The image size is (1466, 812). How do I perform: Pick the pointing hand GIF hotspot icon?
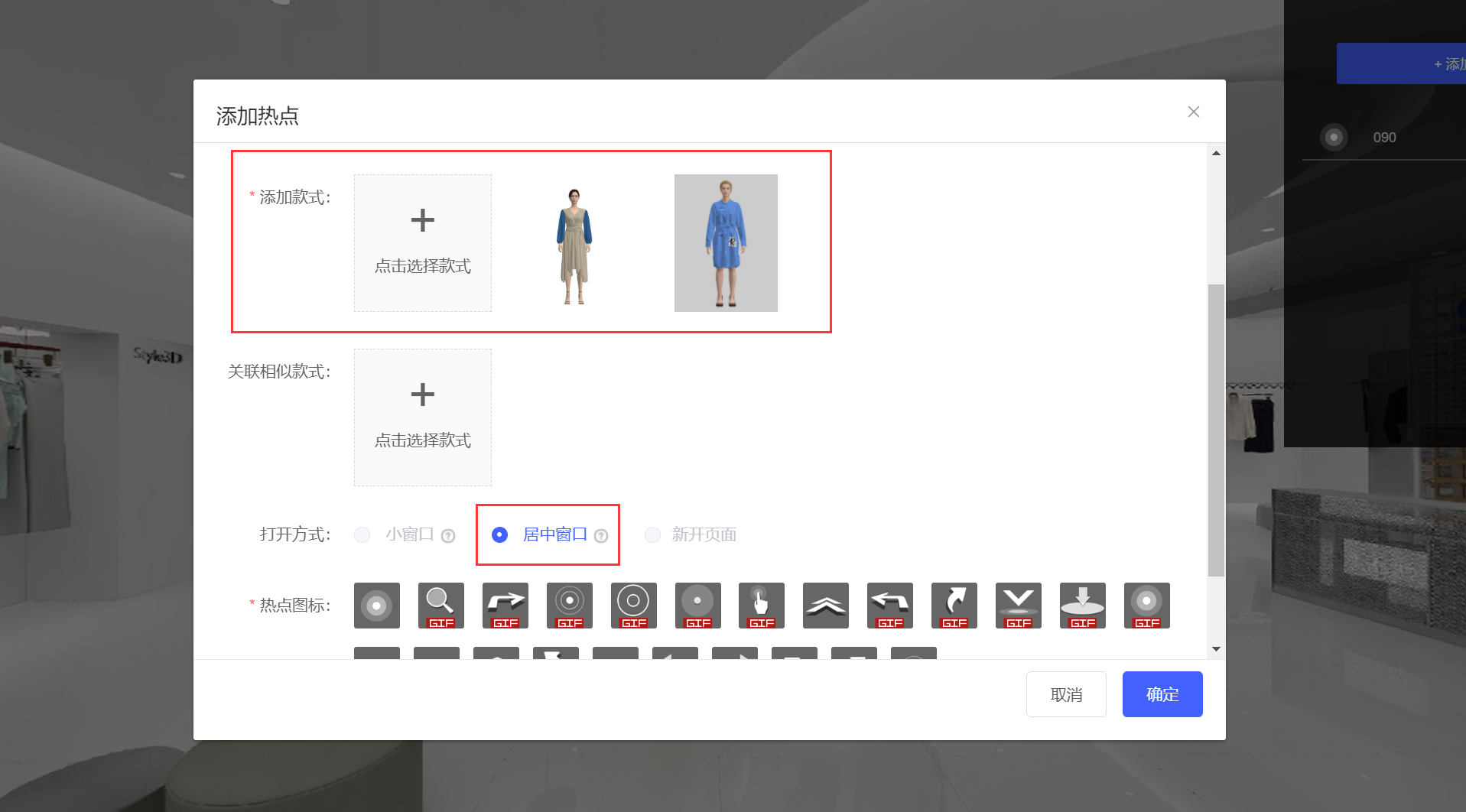pyautogui.click(x=761, y=605)
